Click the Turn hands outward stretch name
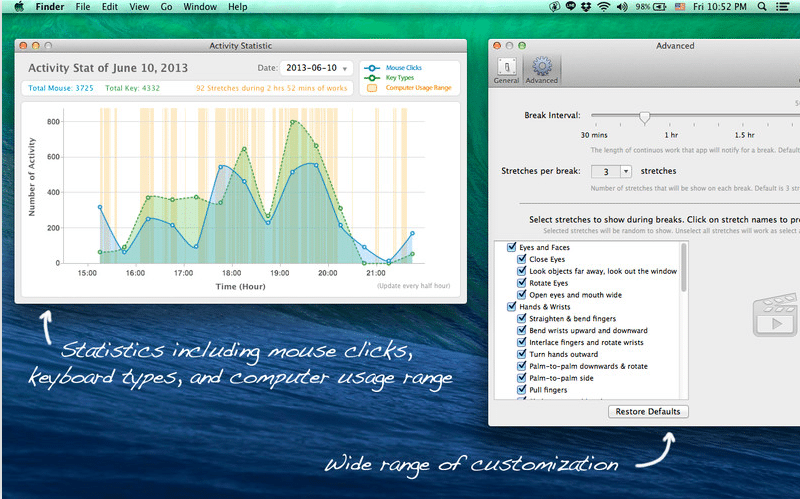 [x=563, y=354]
